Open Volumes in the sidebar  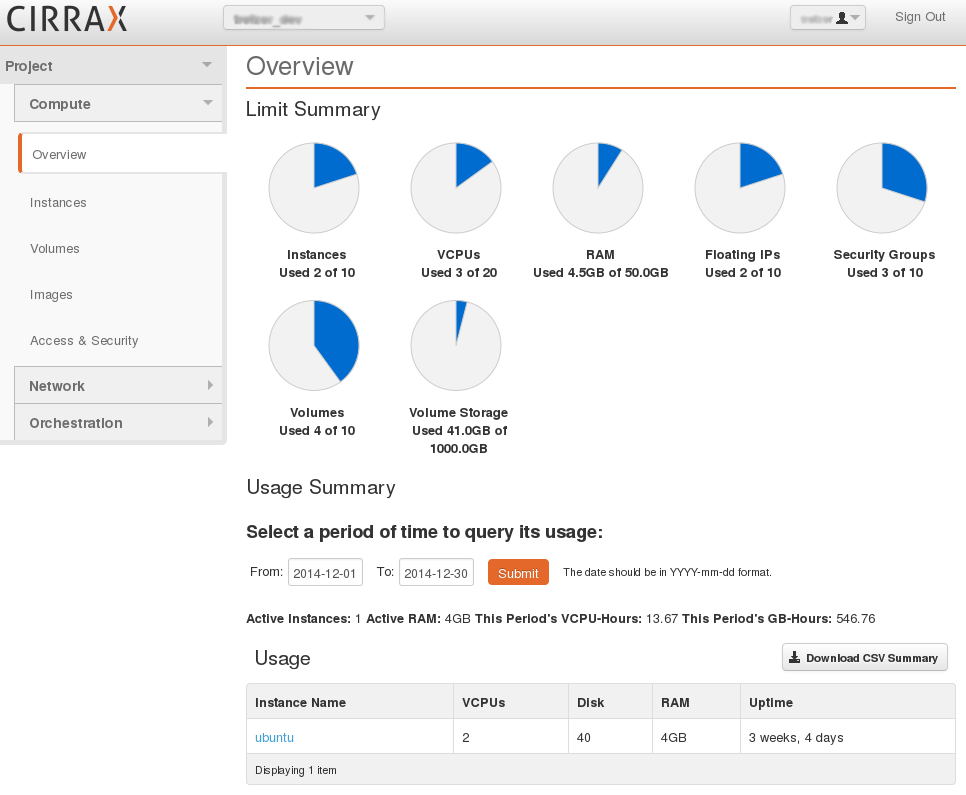(x=55, y=249)
